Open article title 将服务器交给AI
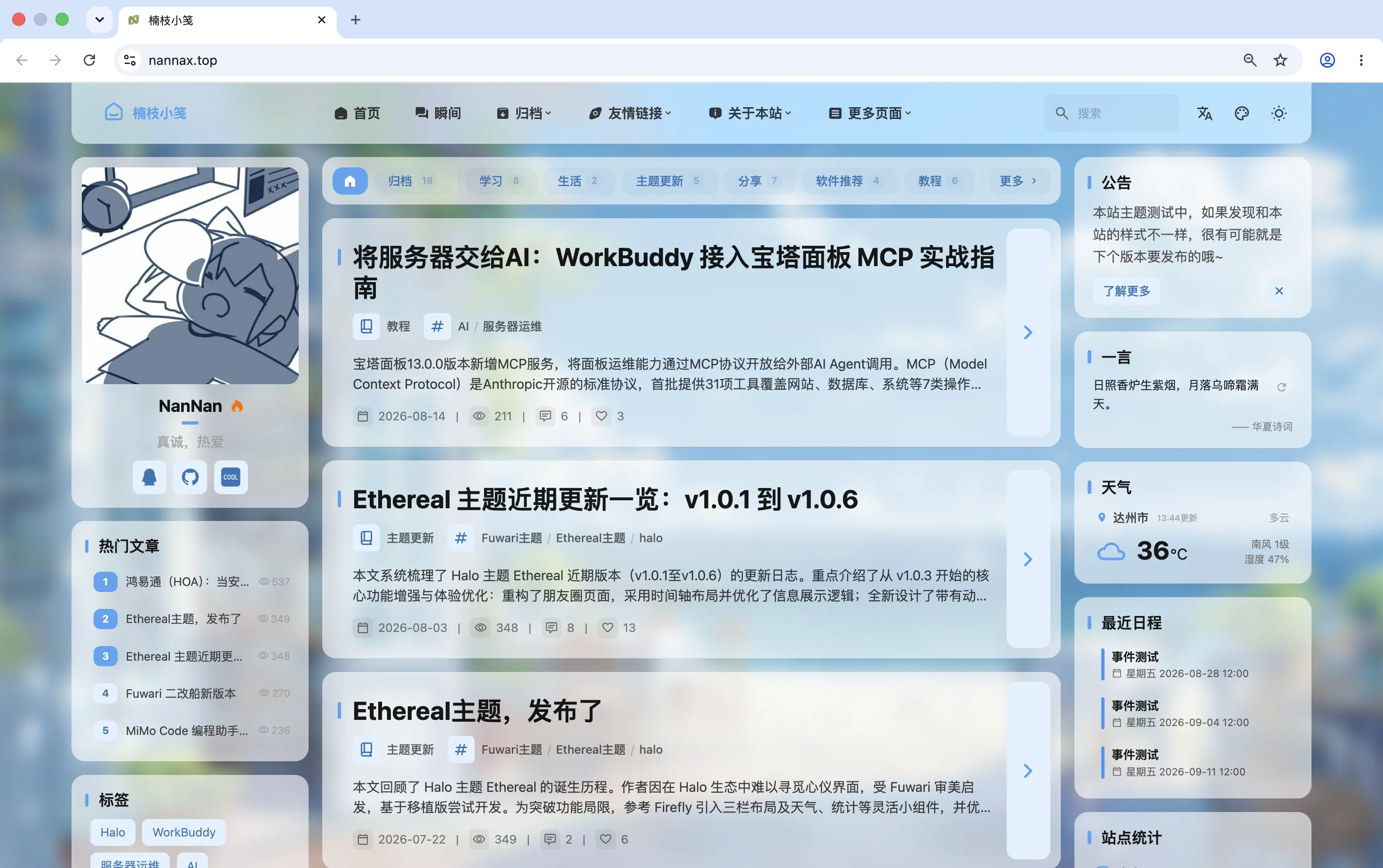Screen dimensions: 1383x868 coord(674,272)
